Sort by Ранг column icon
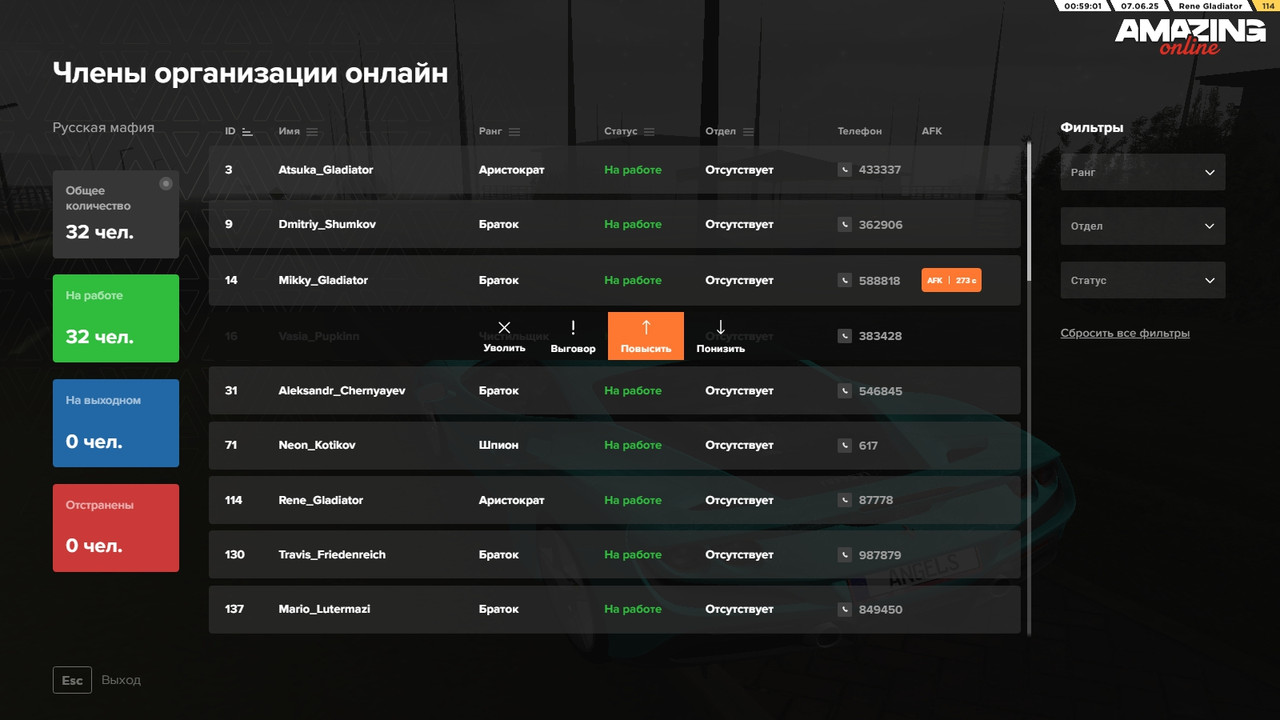The height and width of the screenshot is (720, 1280). 514,132
